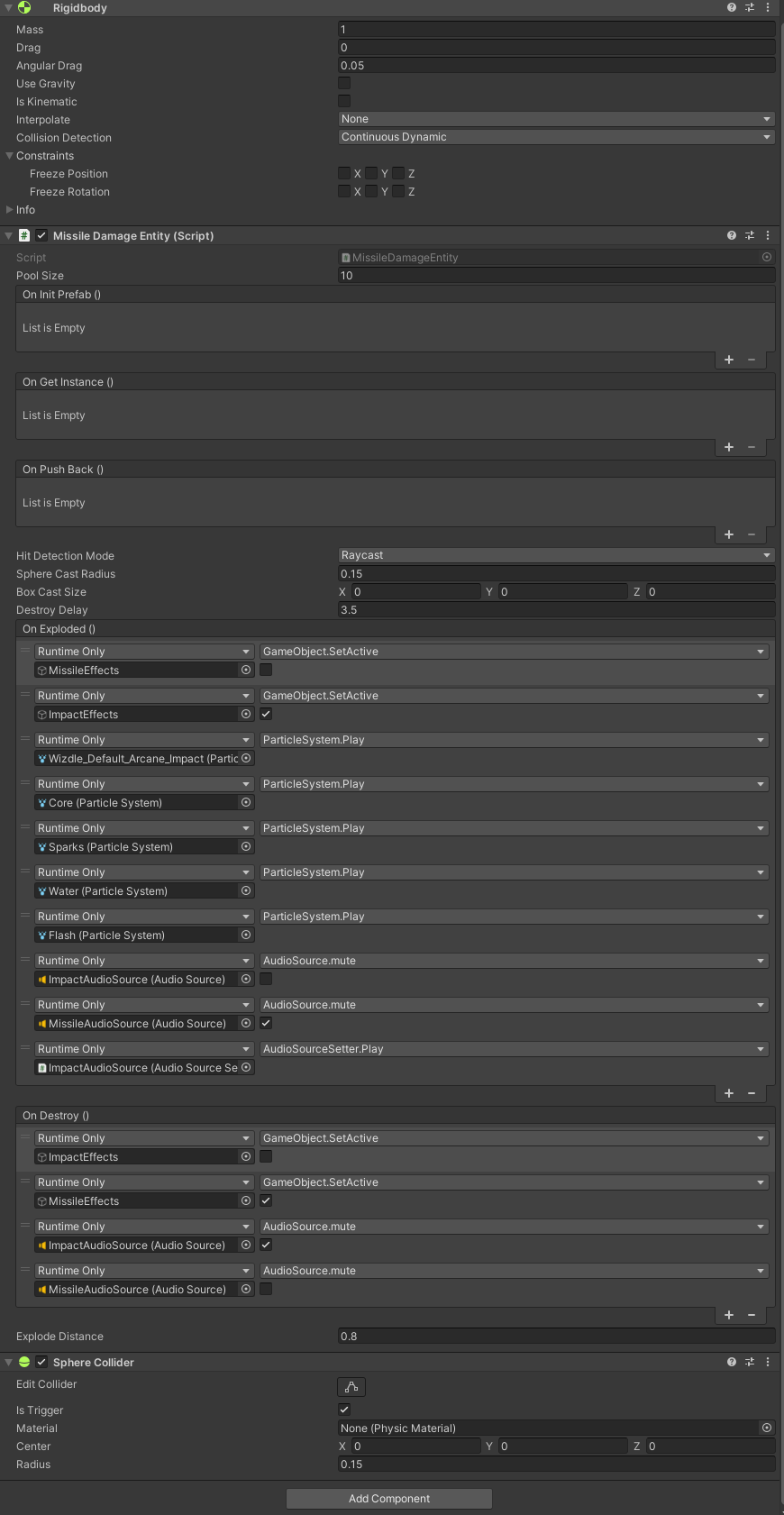Click Sphere Collider Center Z field
This screenshot has height=1515, width=784.
710,1446
